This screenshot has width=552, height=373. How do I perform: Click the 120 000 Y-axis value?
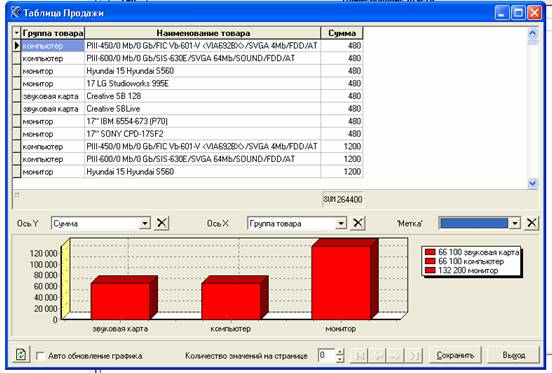tap(43, 253)
